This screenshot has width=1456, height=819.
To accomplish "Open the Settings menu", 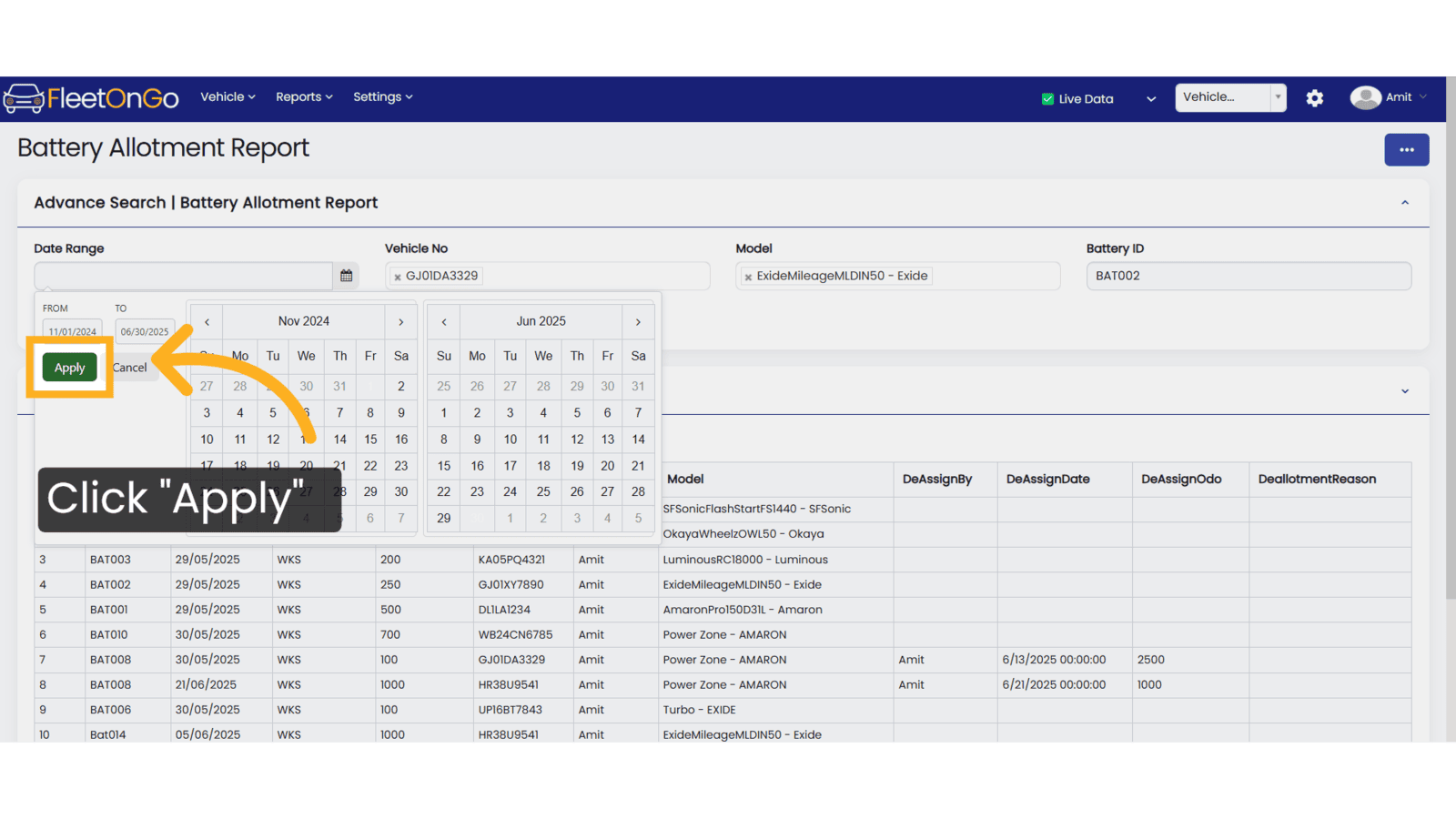I will (x=382, y=96).
